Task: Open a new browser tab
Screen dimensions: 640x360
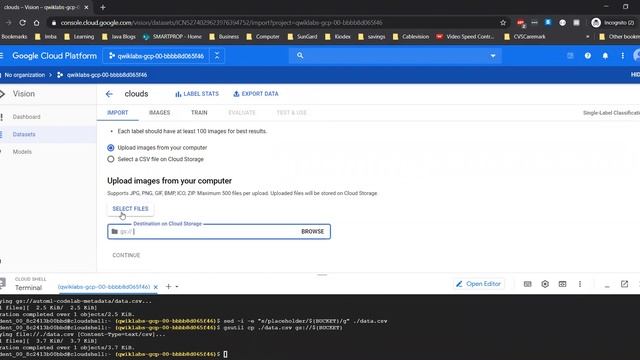Action: 103,7
